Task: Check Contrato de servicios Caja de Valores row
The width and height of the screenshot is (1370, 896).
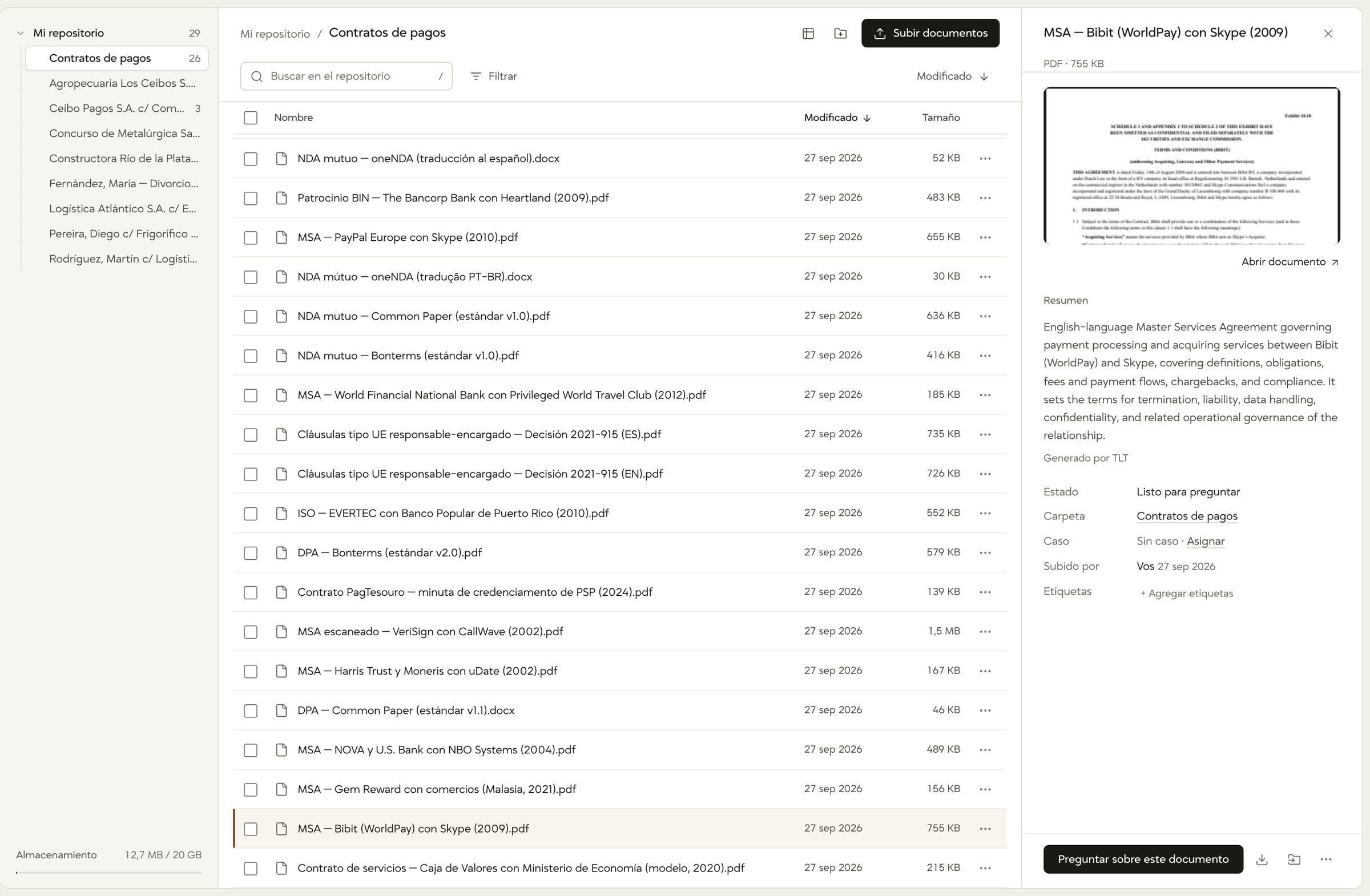Action: click(251, 869)
